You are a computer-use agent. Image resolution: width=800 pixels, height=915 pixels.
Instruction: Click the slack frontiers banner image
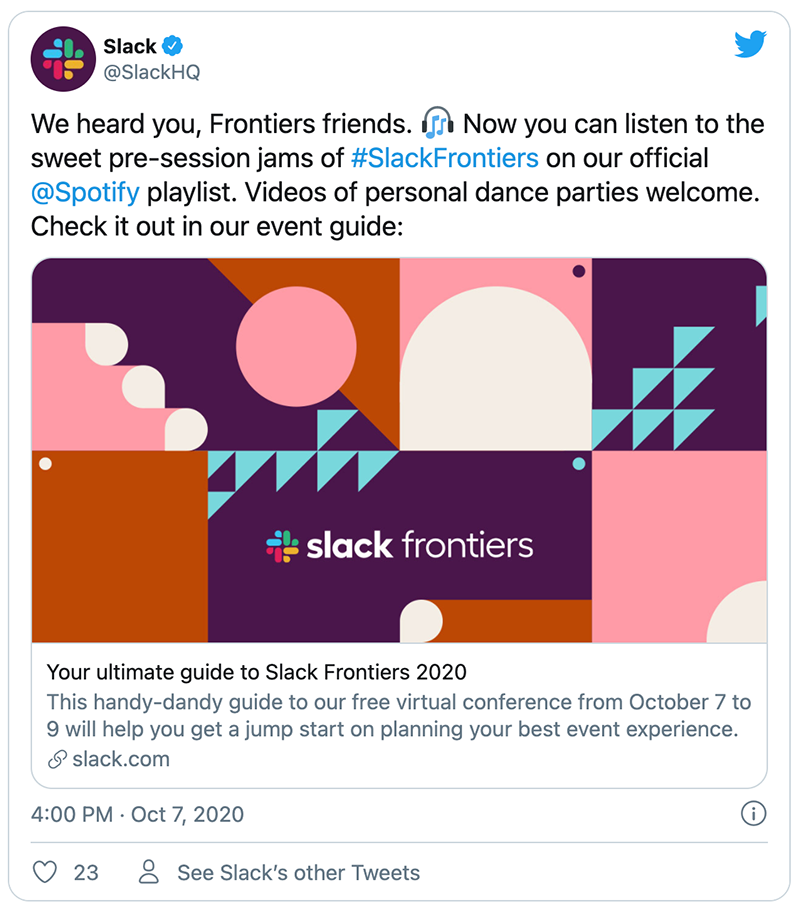point(399,450)
